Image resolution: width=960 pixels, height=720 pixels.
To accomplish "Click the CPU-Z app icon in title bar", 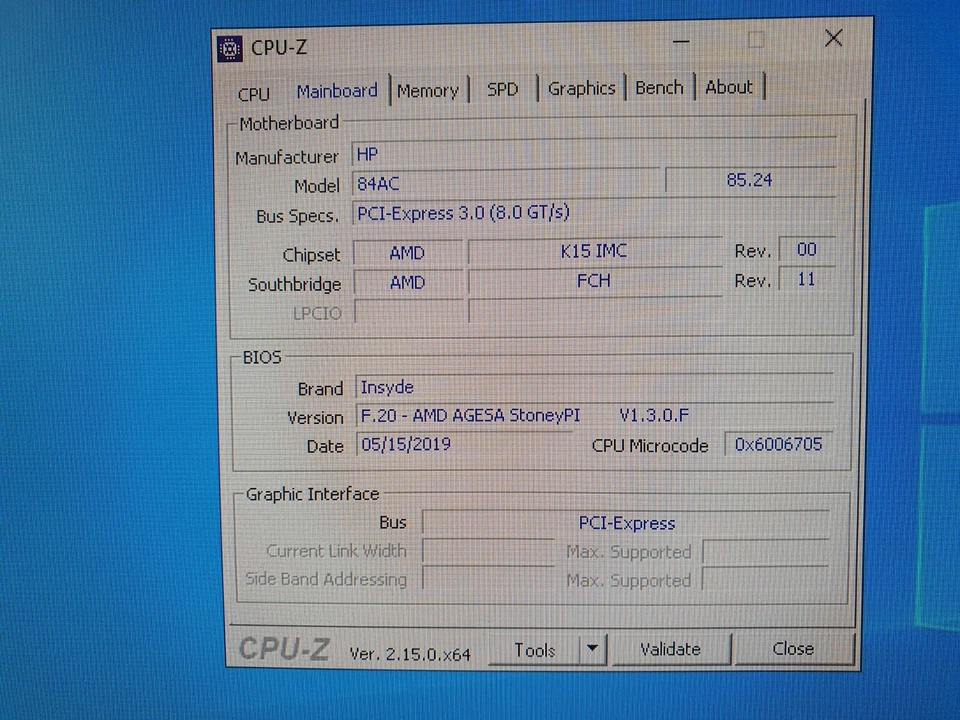I will click(x=230, y=48).
